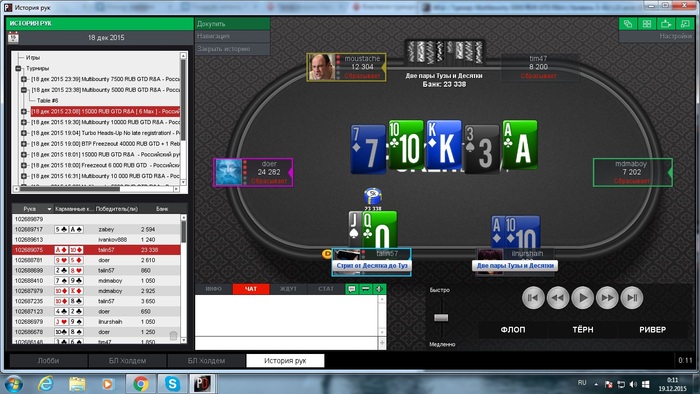700x394 pixels.
Task: Click the moustache player avatar
Action: pos(321,67)
